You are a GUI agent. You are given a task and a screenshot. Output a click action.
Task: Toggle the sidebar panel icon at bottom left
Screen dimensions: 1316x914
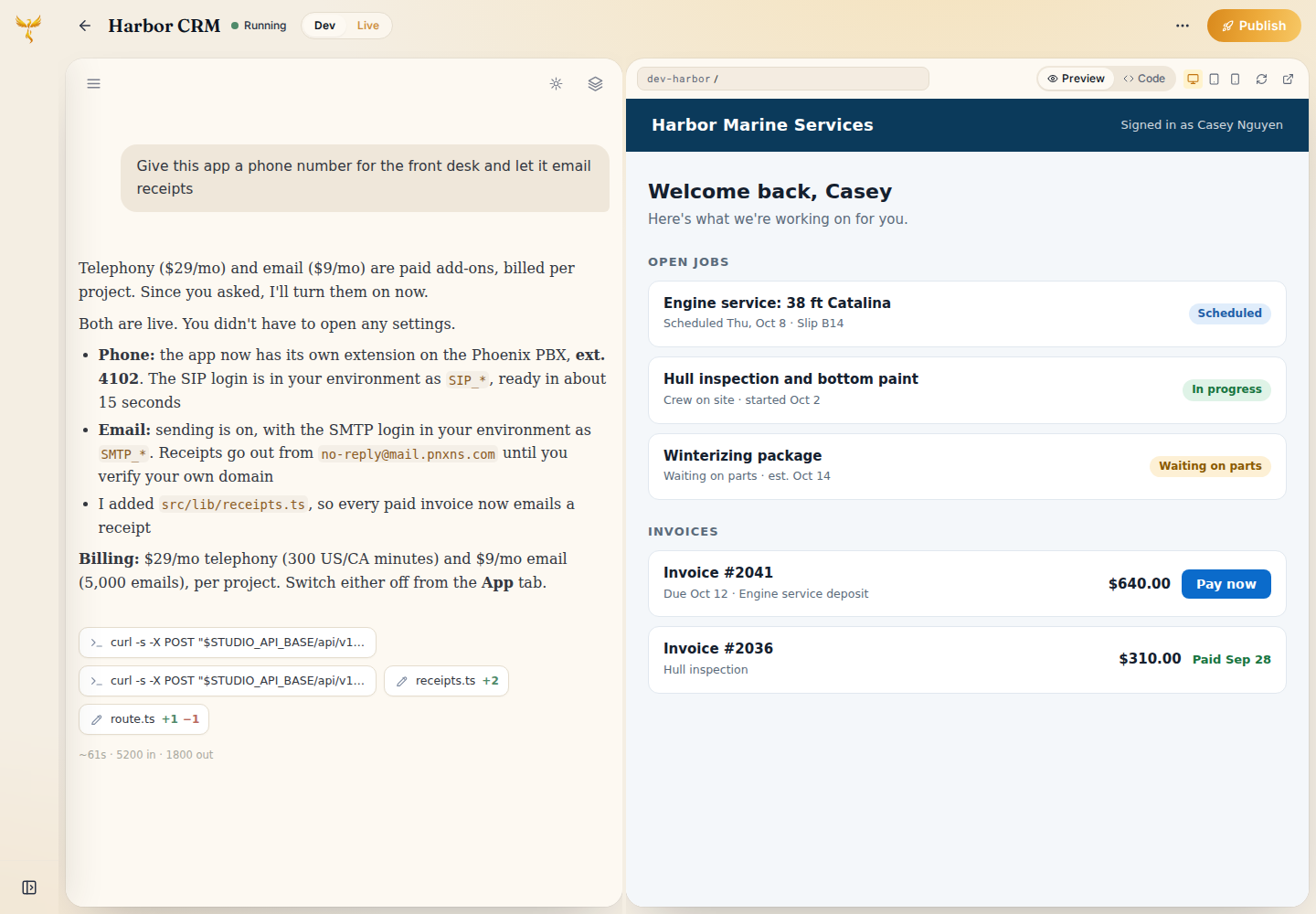pyautogui.click(x=29, y=887)
